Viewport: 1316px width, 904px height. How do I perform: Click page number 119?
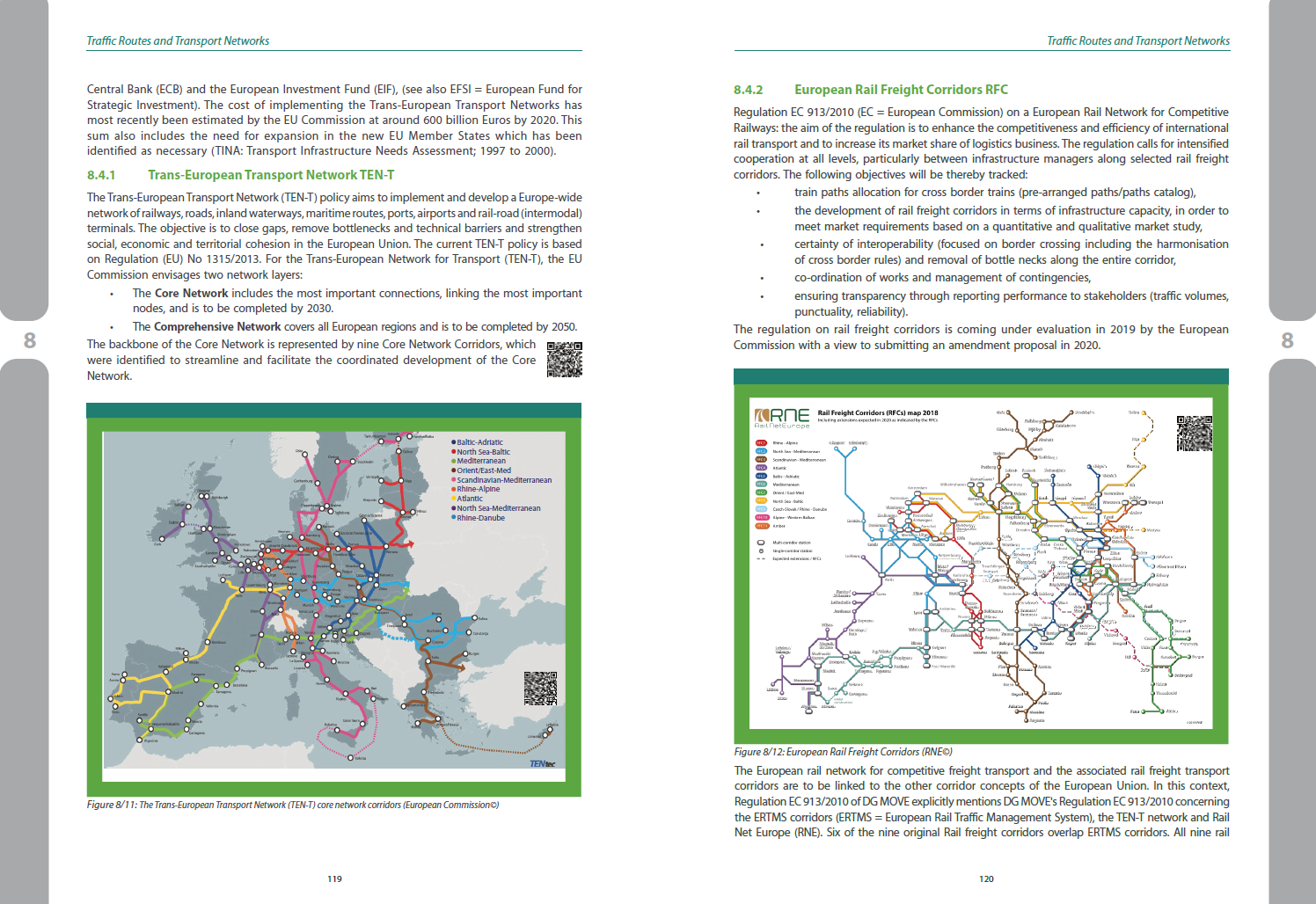[x=334, y=878]
